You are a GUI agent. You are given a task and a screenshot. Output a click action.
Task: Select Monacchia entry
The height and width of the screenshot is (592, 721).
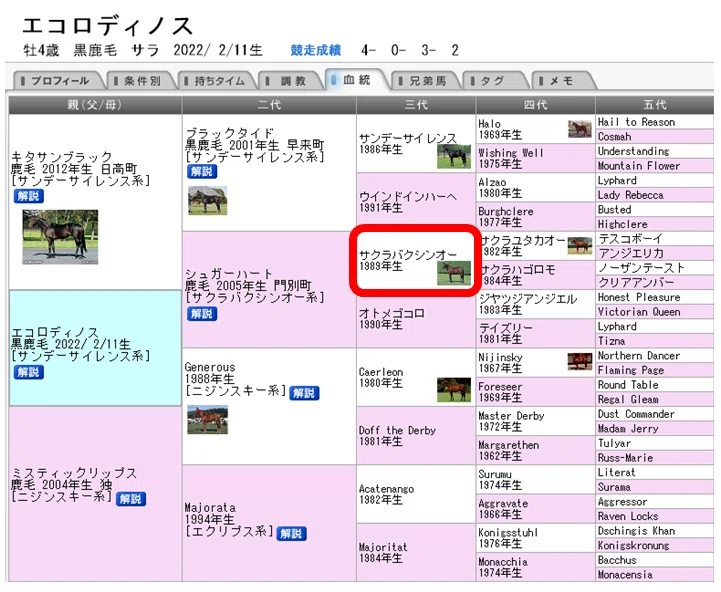[x=536, y=567]
